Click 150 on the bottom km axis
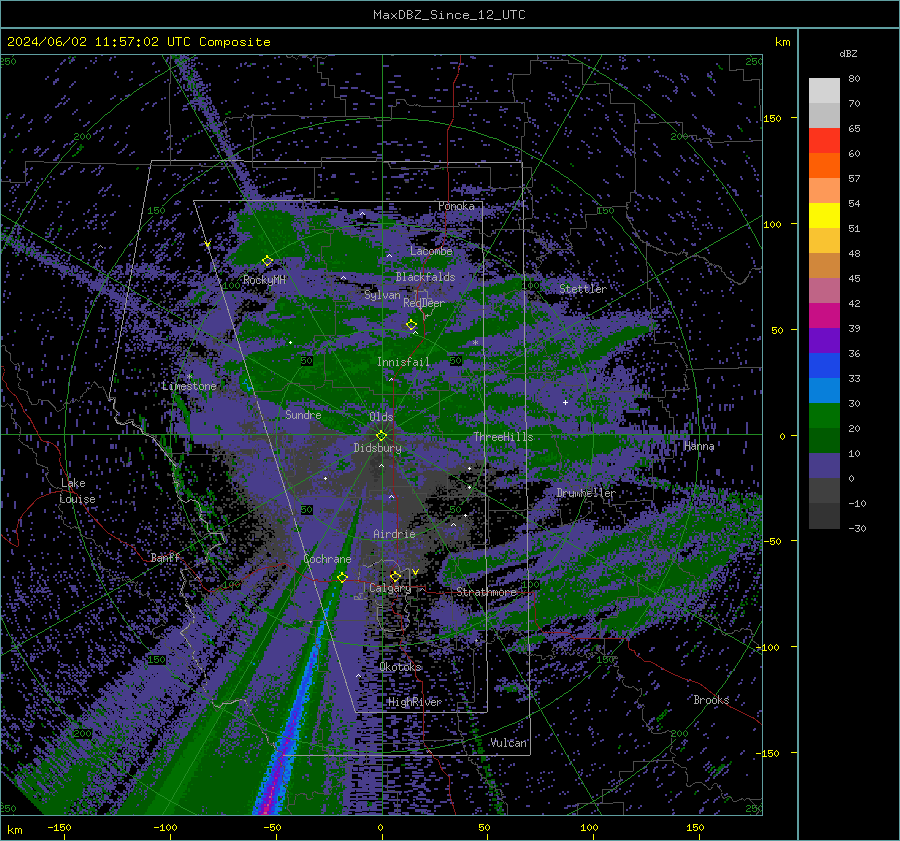This screenshot has height=841, width=900. tap(695, 828)
